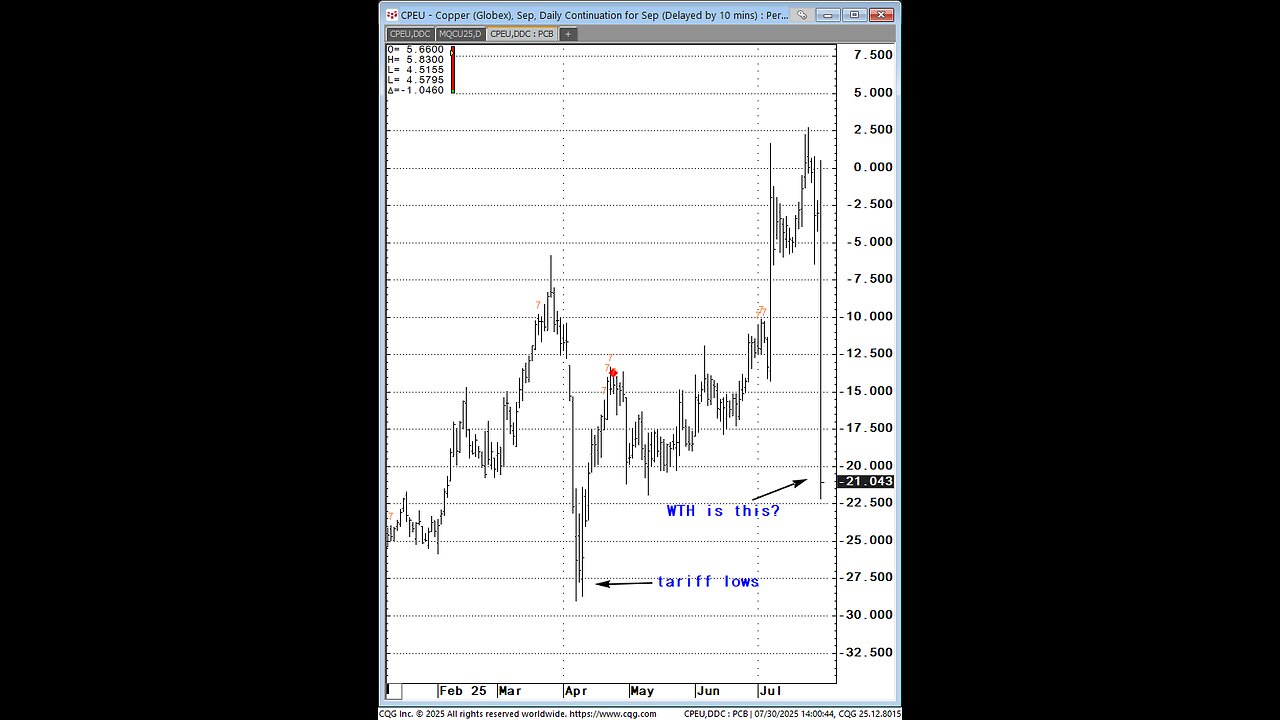
Task: Click the -30.000 price axis label
Action: (867, 614)
